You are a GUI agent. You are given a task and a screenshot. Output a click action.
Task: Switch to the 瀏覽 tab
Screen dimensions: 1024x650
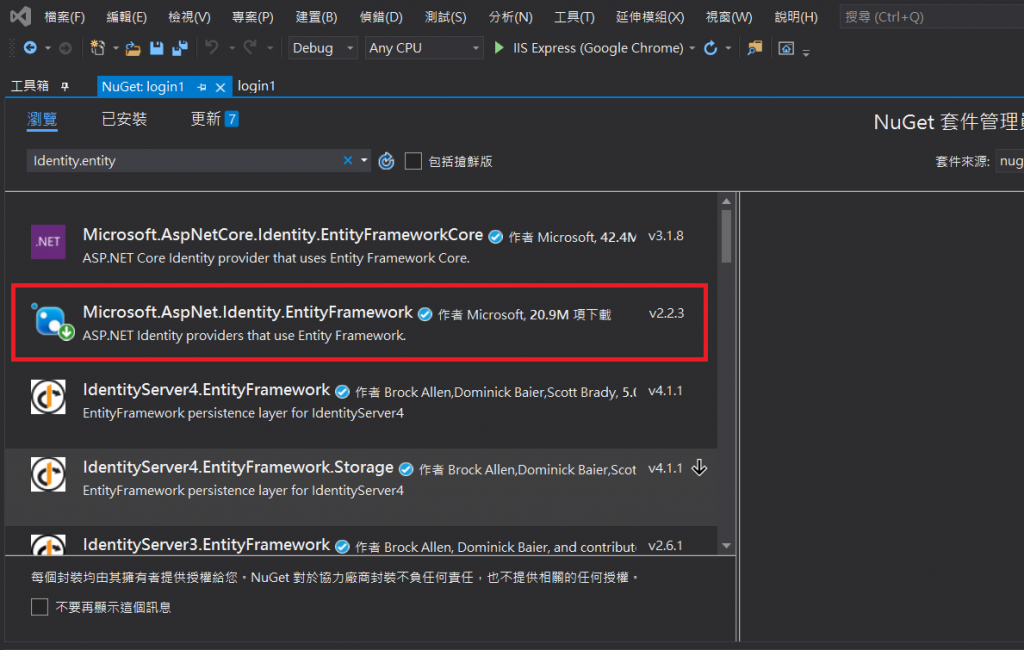pos(42,120)
